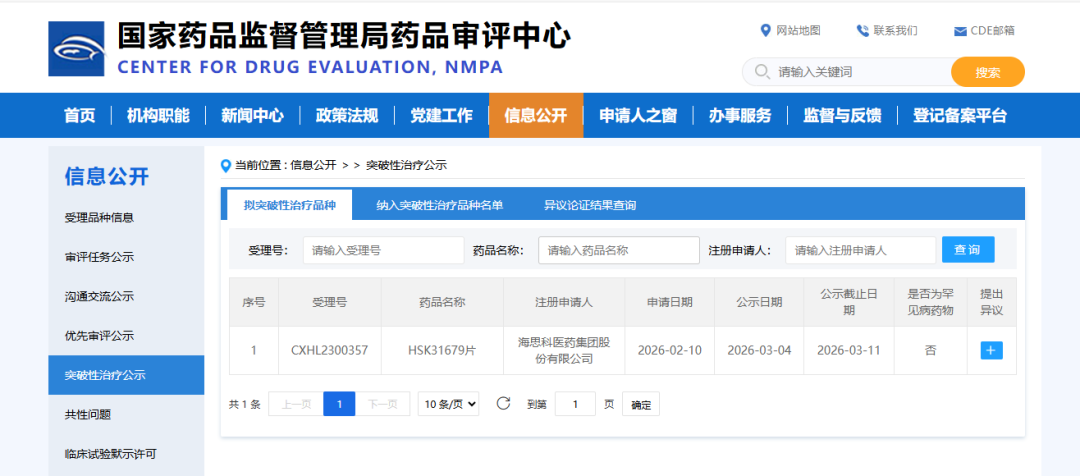Open the 10条/页 page size dropdown

[x=448, y=404]
